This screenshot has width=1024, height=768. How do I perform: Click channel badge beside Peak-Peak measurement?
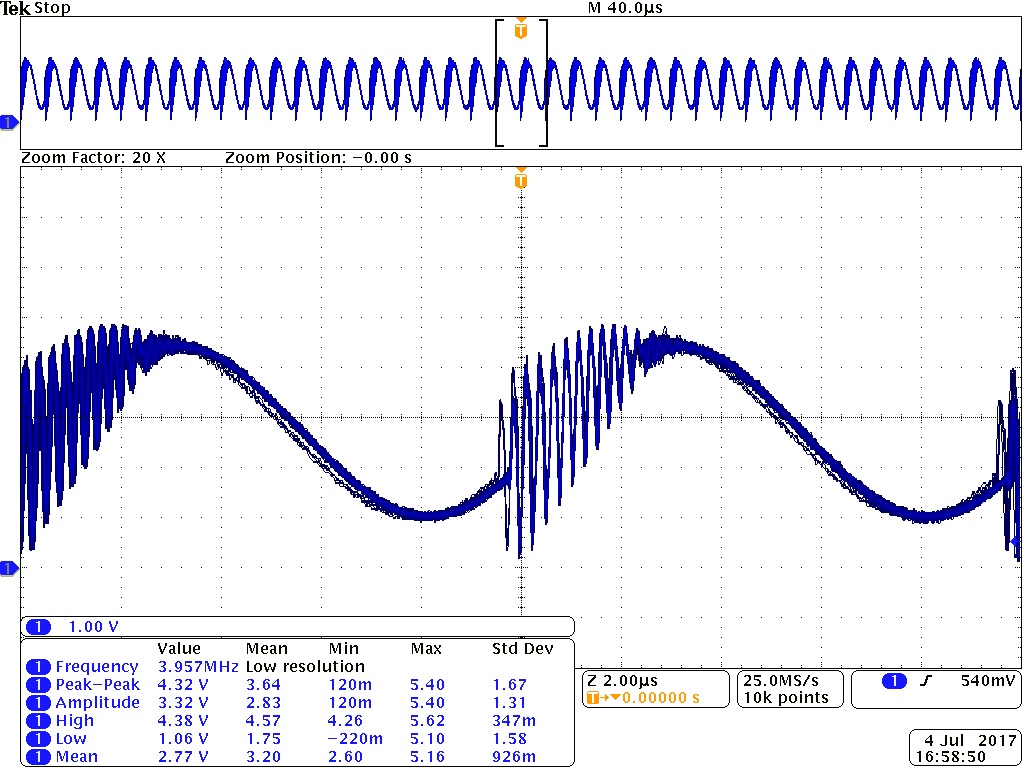[x=38, y=685]
